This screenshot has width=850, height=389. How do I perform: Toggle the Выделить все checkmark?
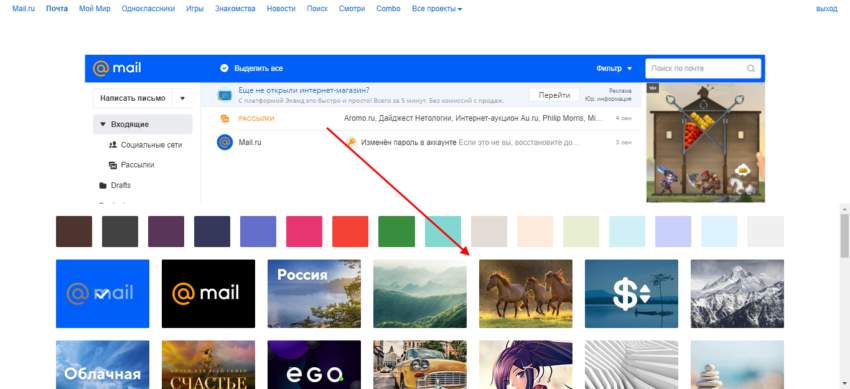pyautogui.click(x=224, y=68)
